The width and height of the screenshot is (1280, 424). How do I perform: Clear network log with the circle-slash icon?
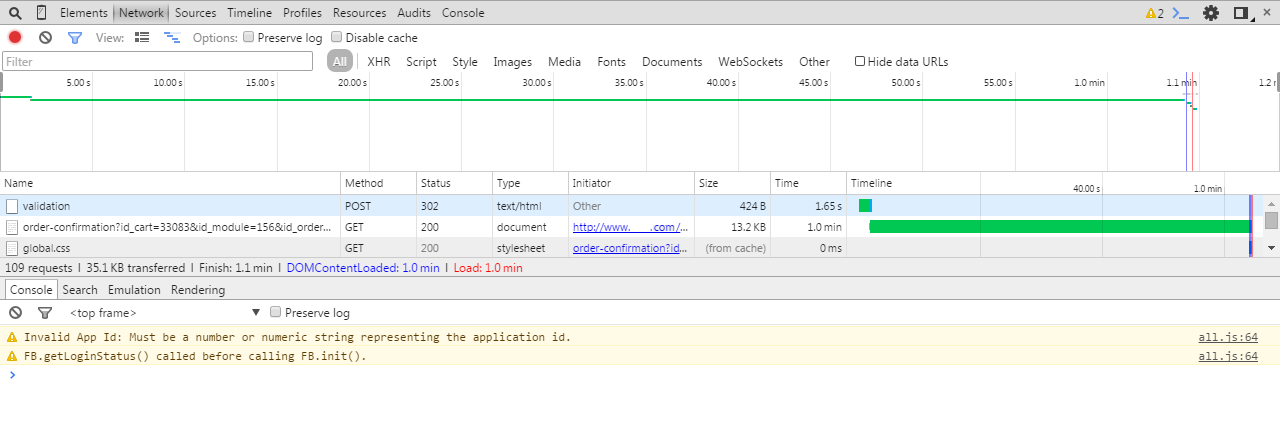(x=45, y=37)
